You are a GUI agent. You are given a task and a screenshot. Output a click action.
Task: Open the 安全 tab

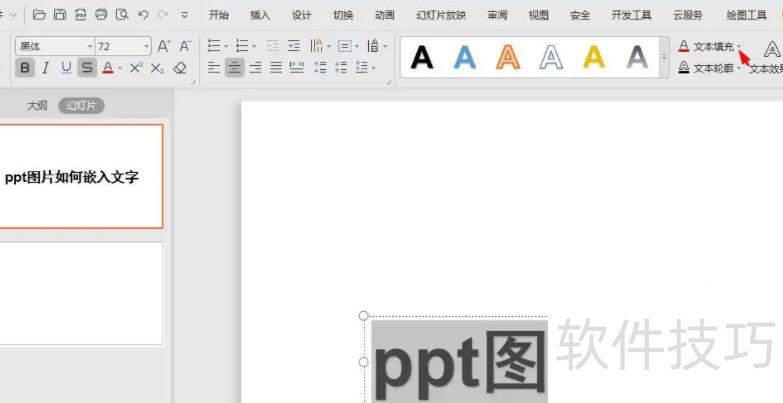click(580, 15)
